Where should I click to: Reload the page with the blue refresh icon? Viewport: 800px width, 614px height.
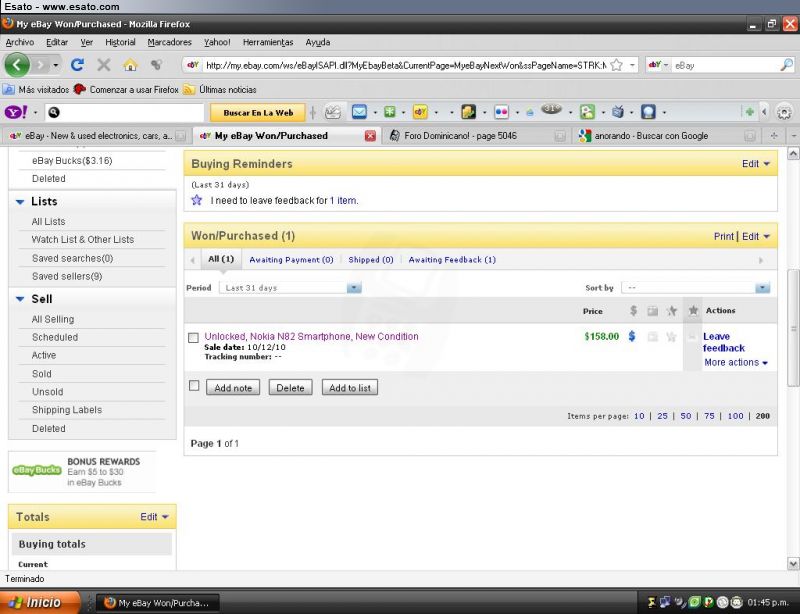78,65
